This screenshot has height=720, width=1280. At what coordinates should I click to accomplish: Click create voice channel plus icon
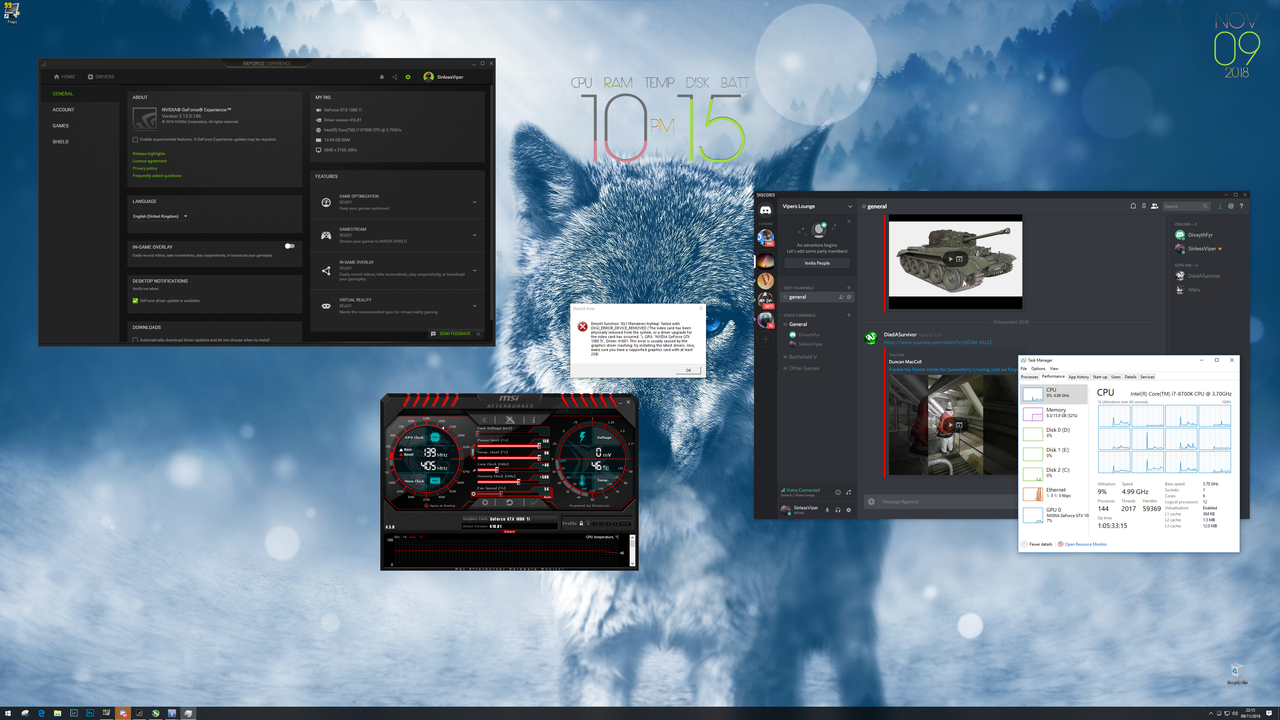849,315
